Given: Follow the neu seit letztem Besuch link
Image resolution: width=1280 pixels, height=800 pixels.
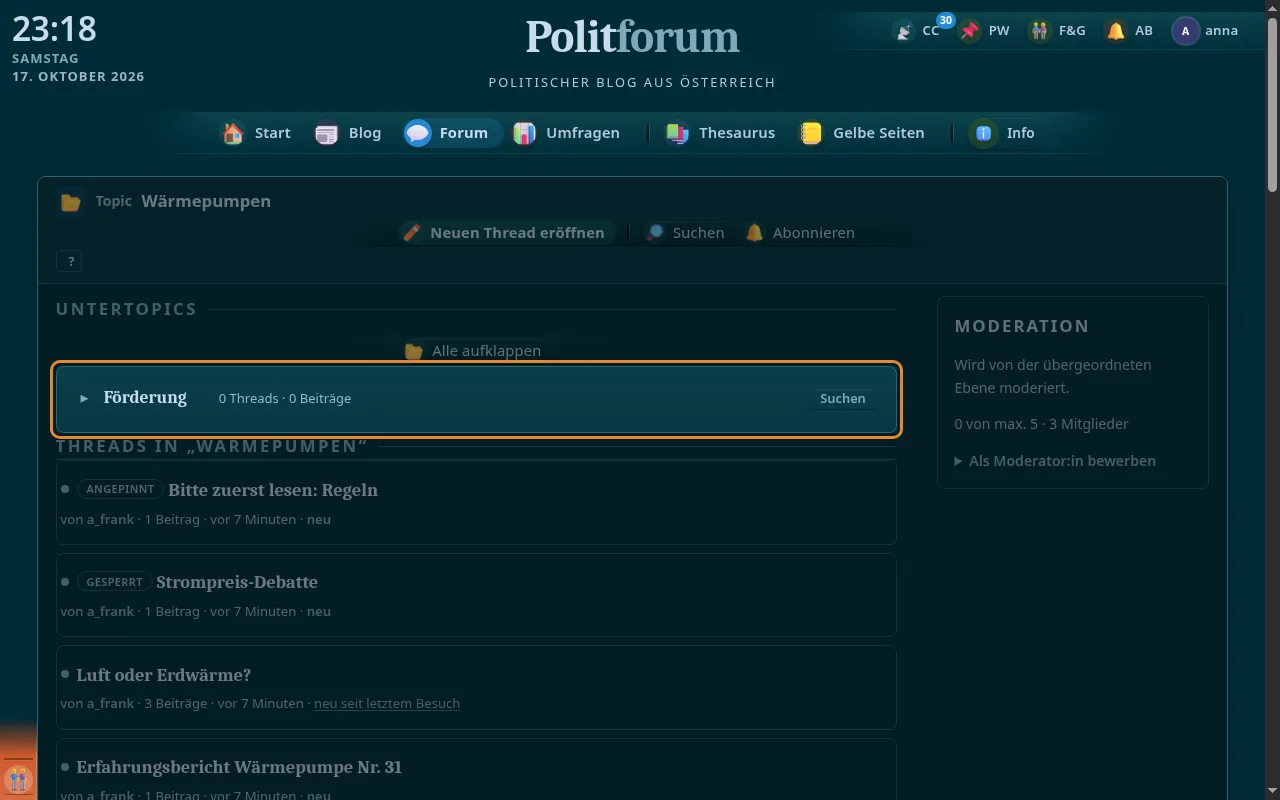Looking at the screenshot, I should coord(387,704).
